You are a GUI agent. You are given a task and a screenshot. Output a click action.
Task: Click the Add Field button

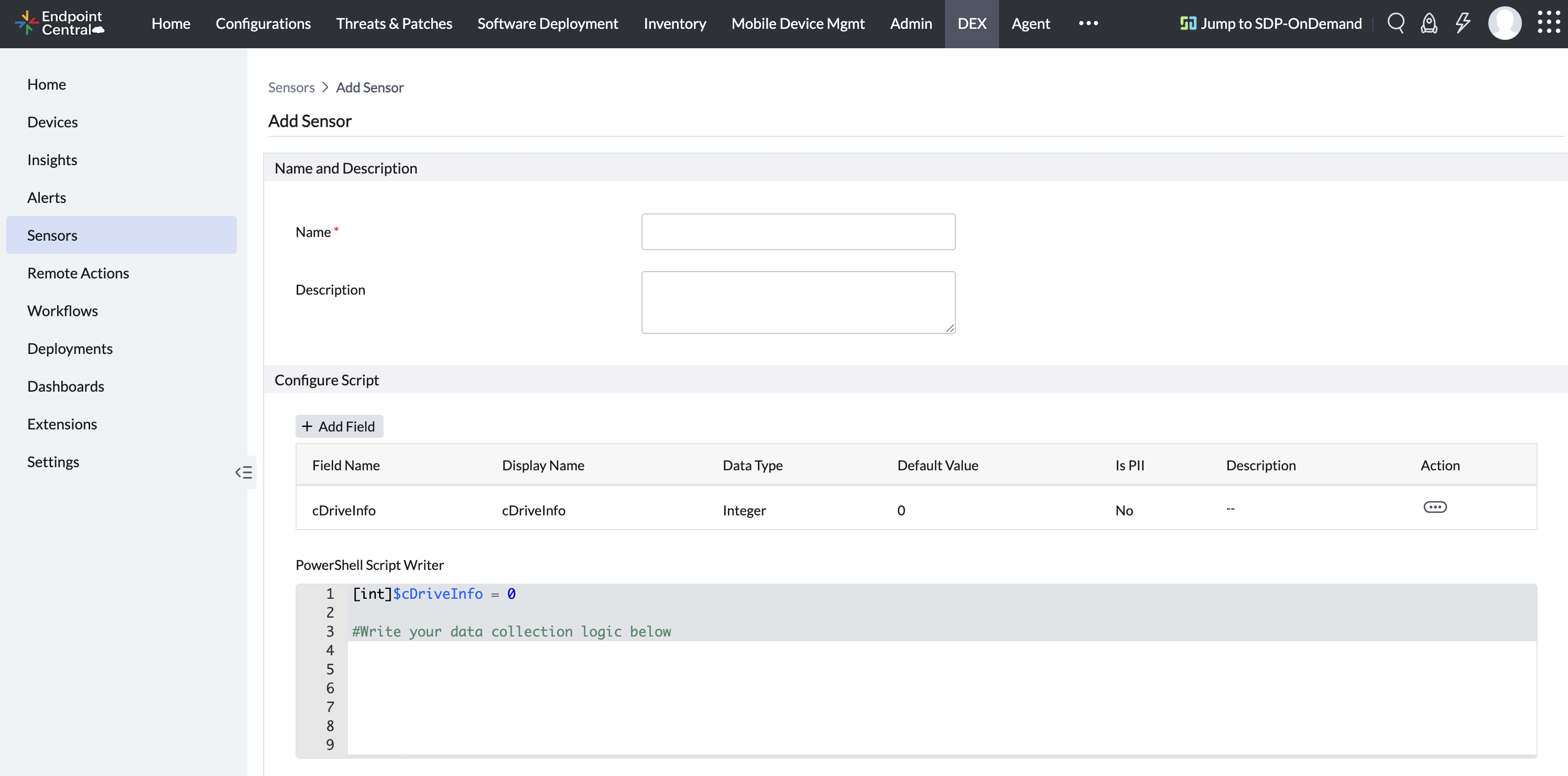pyautogui.click(x=339, y=426)
